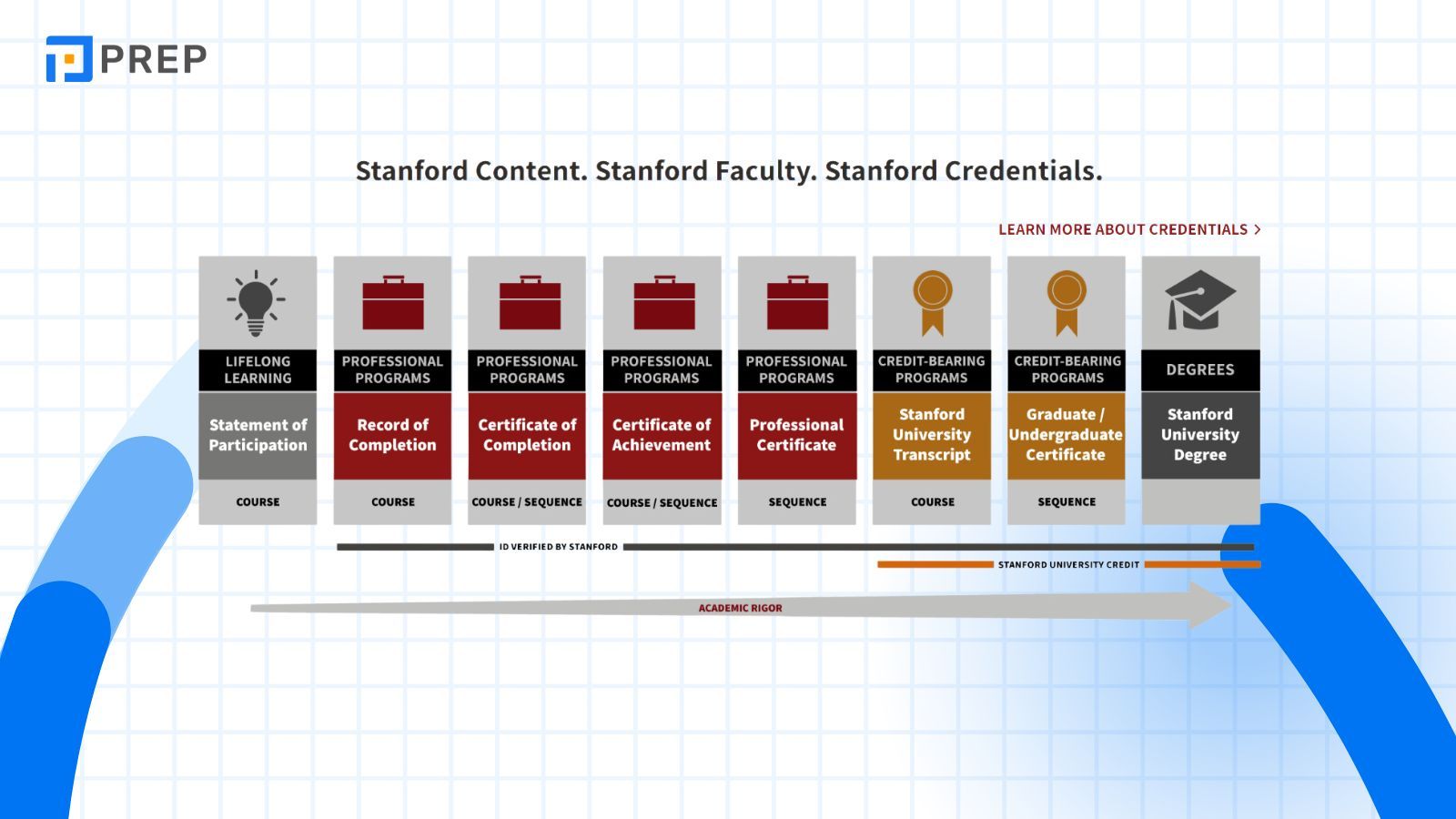Screen dimensions: 1456x819
Task: Select the Graduate / Undergraduate Certificate card
Action: coord(1067,435)
